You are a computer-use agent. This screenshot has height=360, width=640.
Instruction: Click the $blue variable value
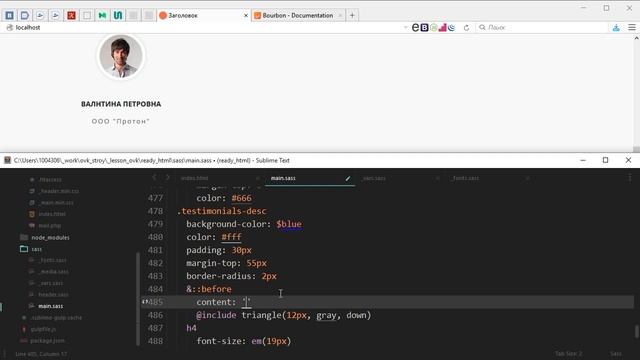click(289, 224)
